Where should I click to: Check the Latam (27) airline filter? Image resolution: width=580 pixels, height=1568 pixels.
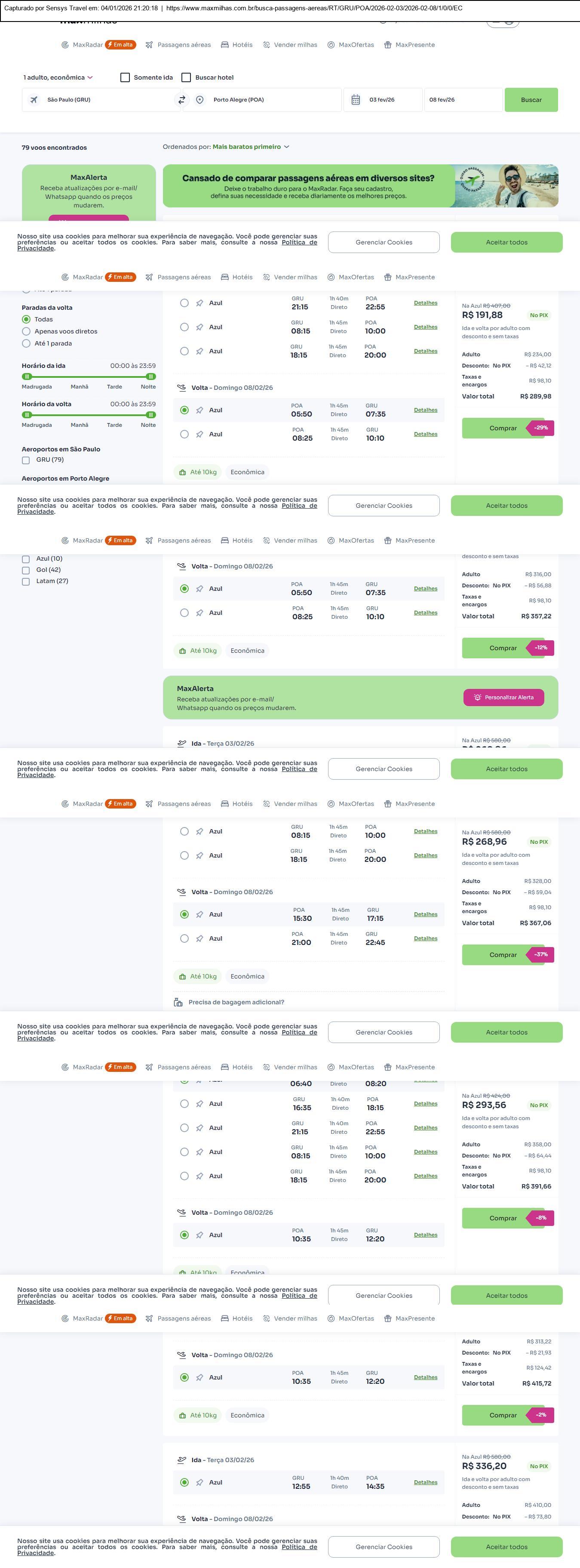(x=26, y=581)
